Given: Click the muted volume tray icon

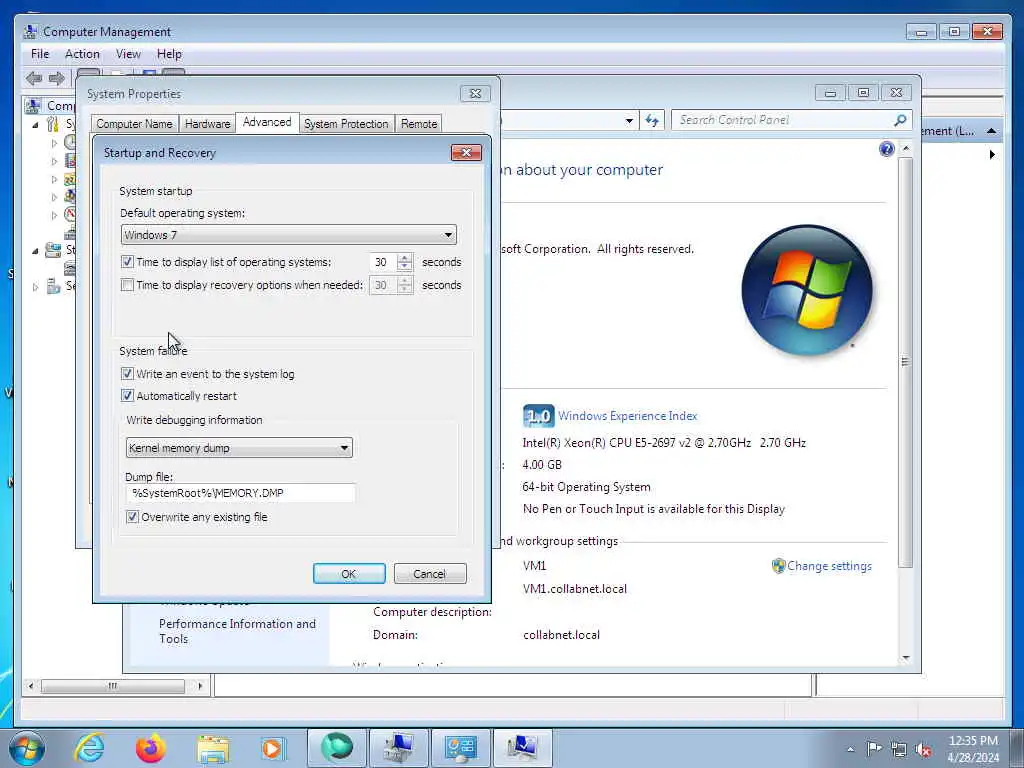Looking at the screenshot, I should (923, 749).
